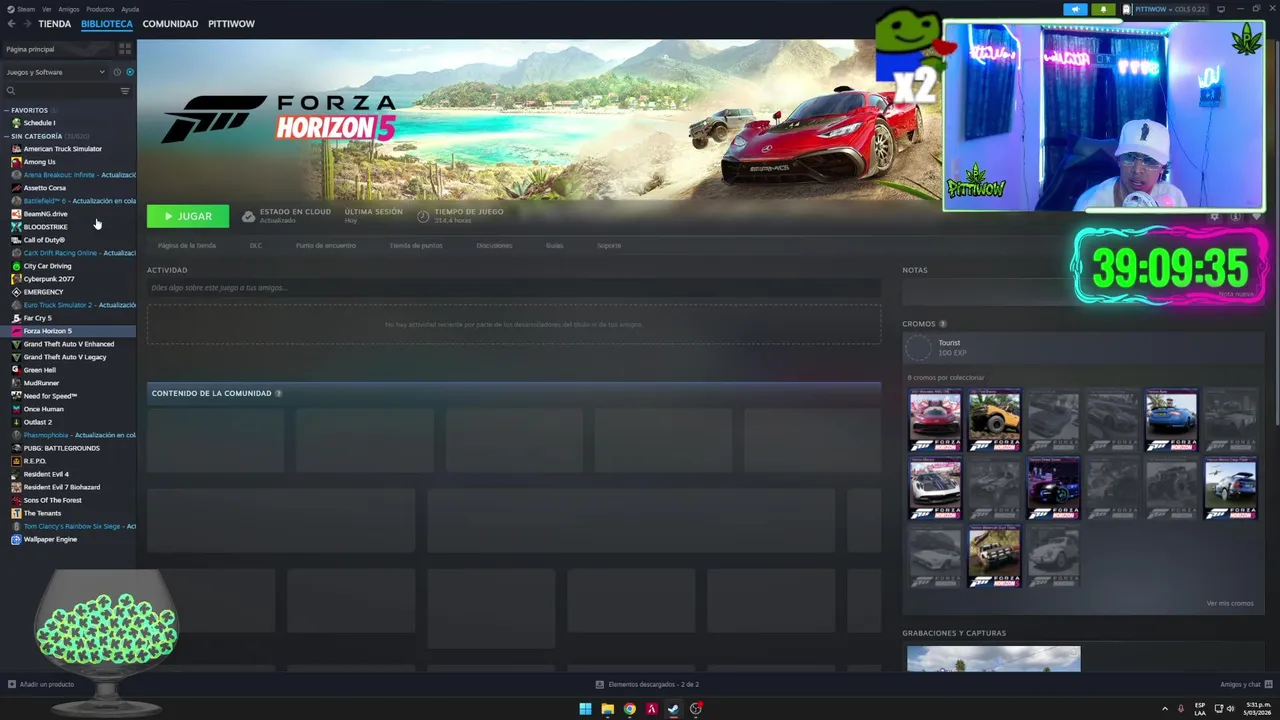Image resolution: width=1280 pixels, height=720 pixels.
Task: Open the green notifications bell
Action: [1104, 9]
